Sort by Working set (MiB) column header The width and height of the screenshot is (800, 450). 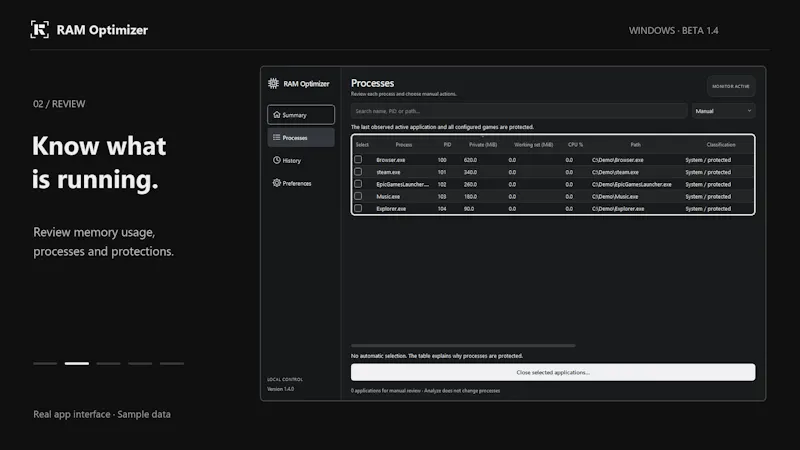[x=534, y=145]
